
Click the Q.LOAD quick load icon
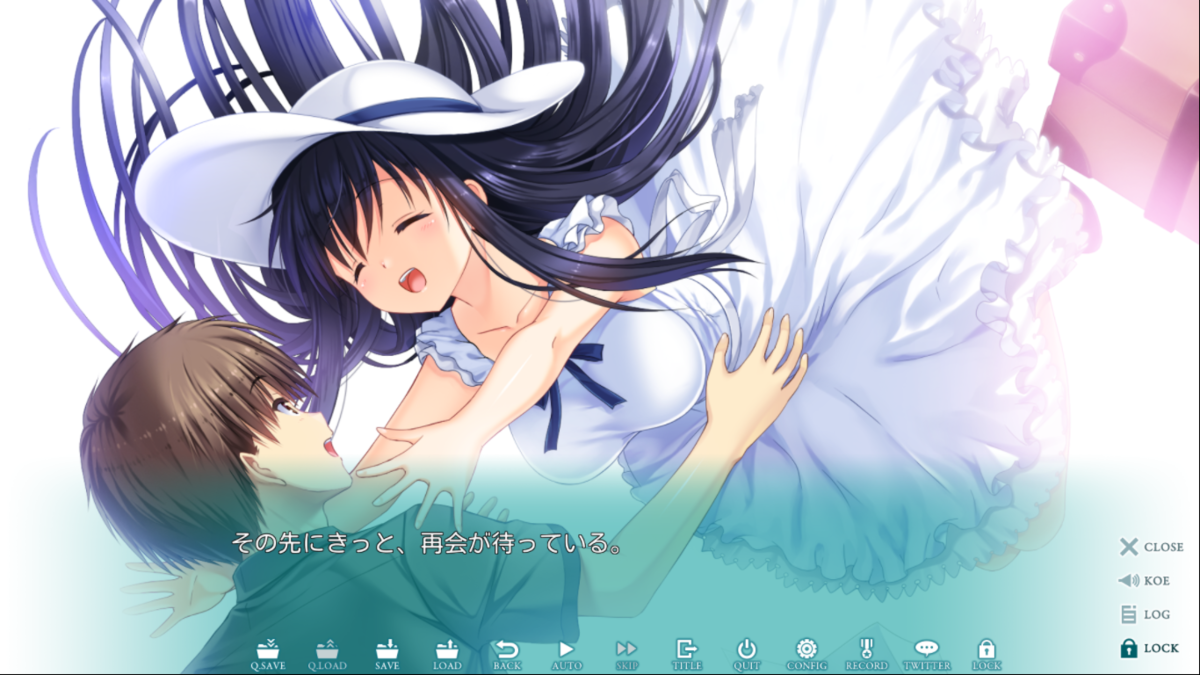[327, 655]
